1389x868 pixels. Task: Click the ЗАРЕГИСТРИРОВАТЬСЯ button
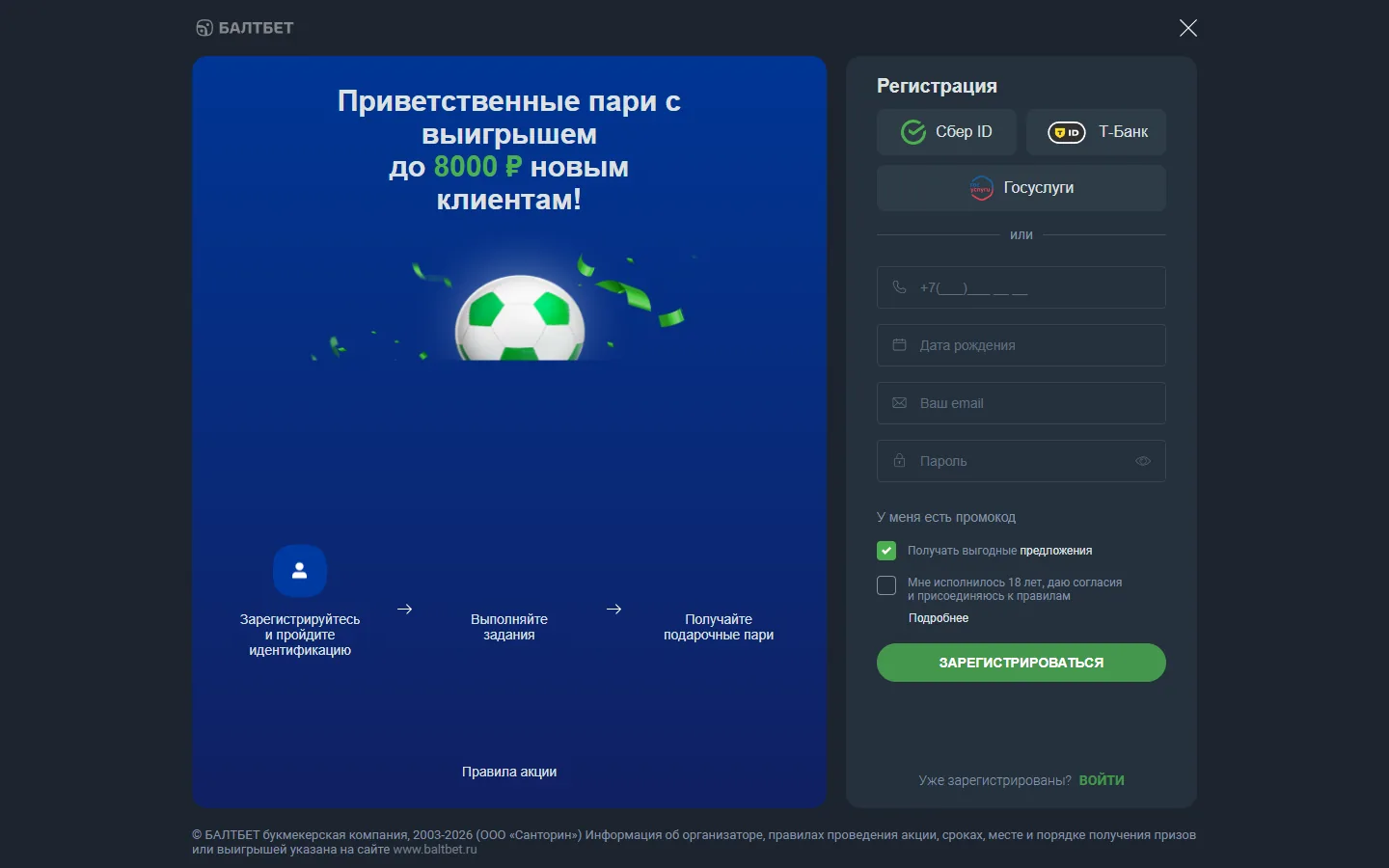point(1021,663)
